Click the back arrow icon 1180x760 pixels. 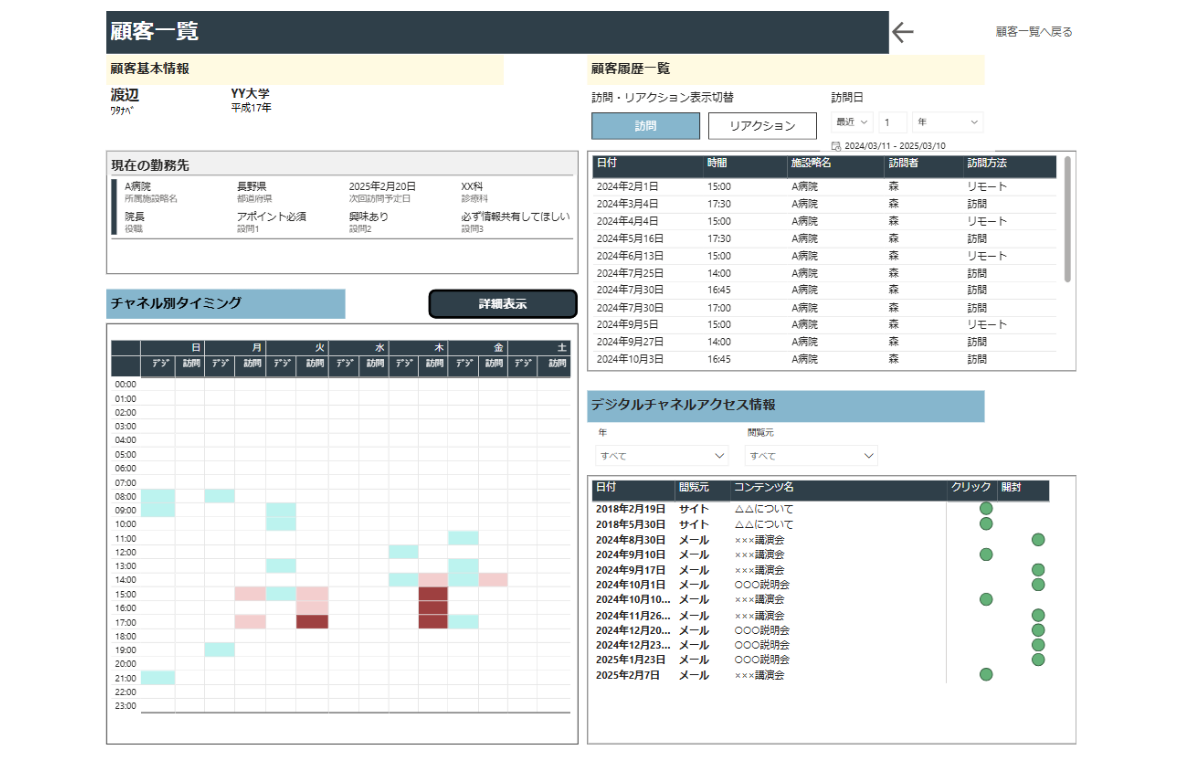click(x=902, y=32)
